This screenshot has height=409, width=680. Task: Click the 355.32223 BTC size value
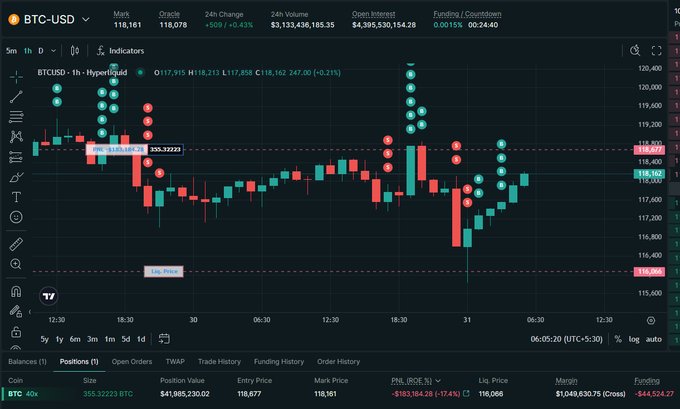pyautogui.click(x=108, y=394)
